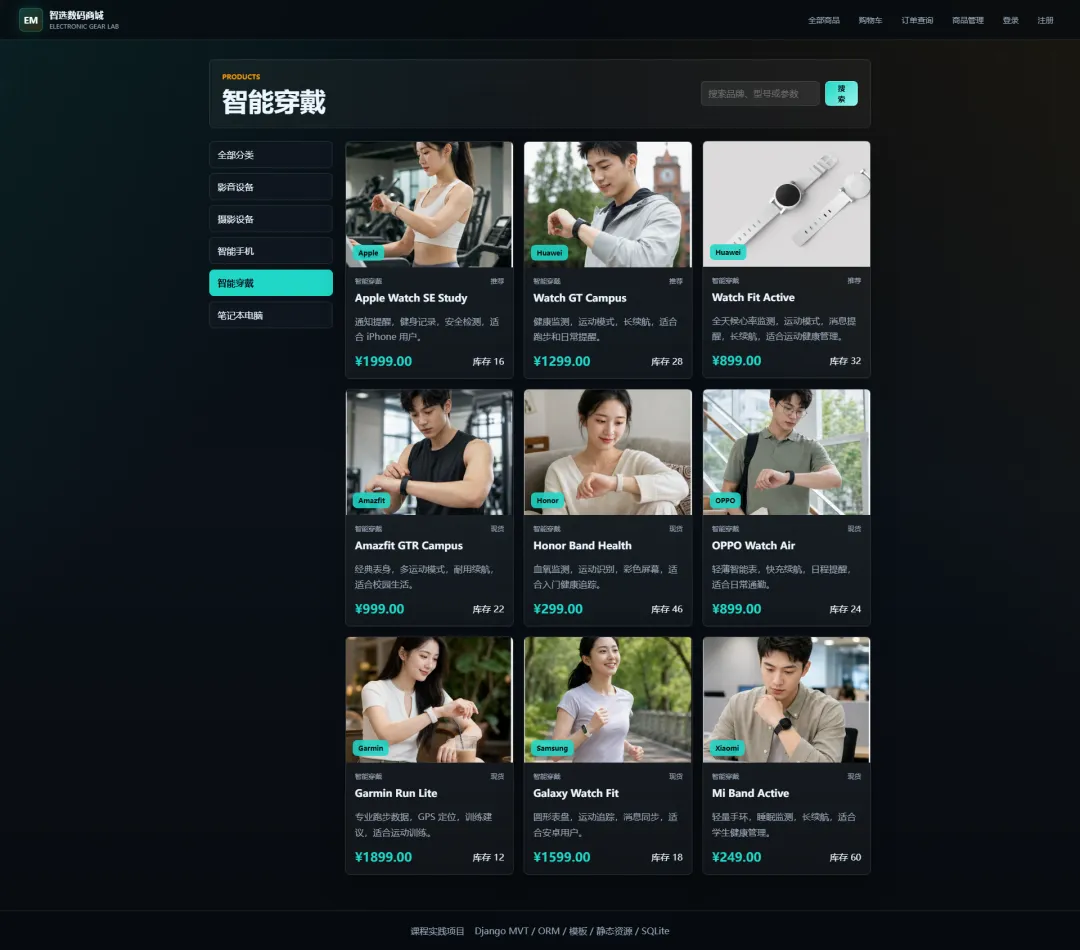Click the Watch Fit Active title

tap(753, 297)
